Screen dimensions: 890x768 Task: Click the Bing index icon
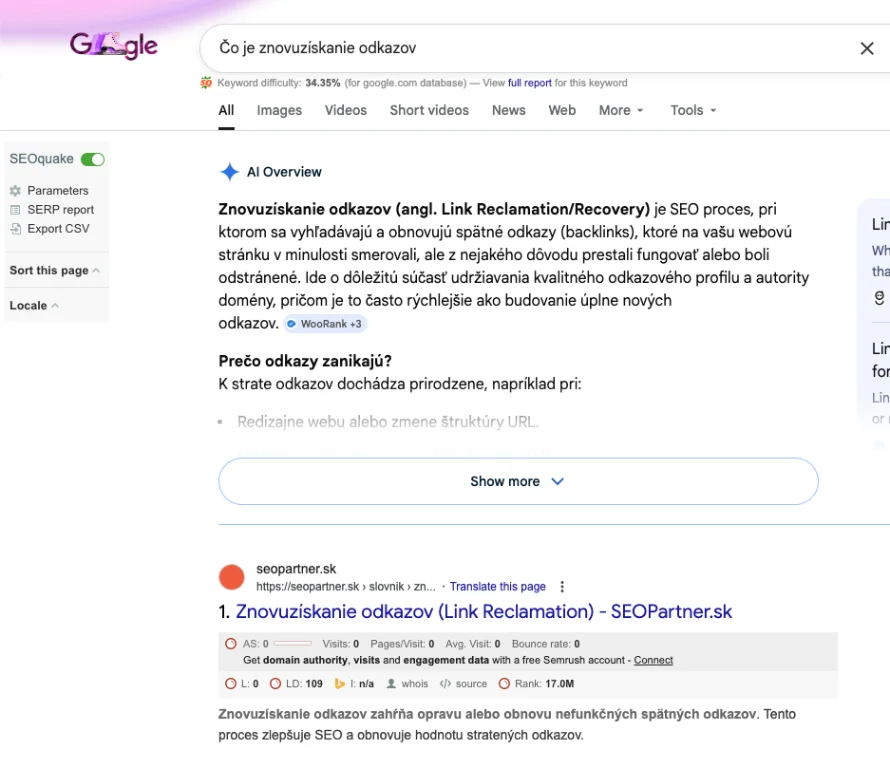click(340, 684)
